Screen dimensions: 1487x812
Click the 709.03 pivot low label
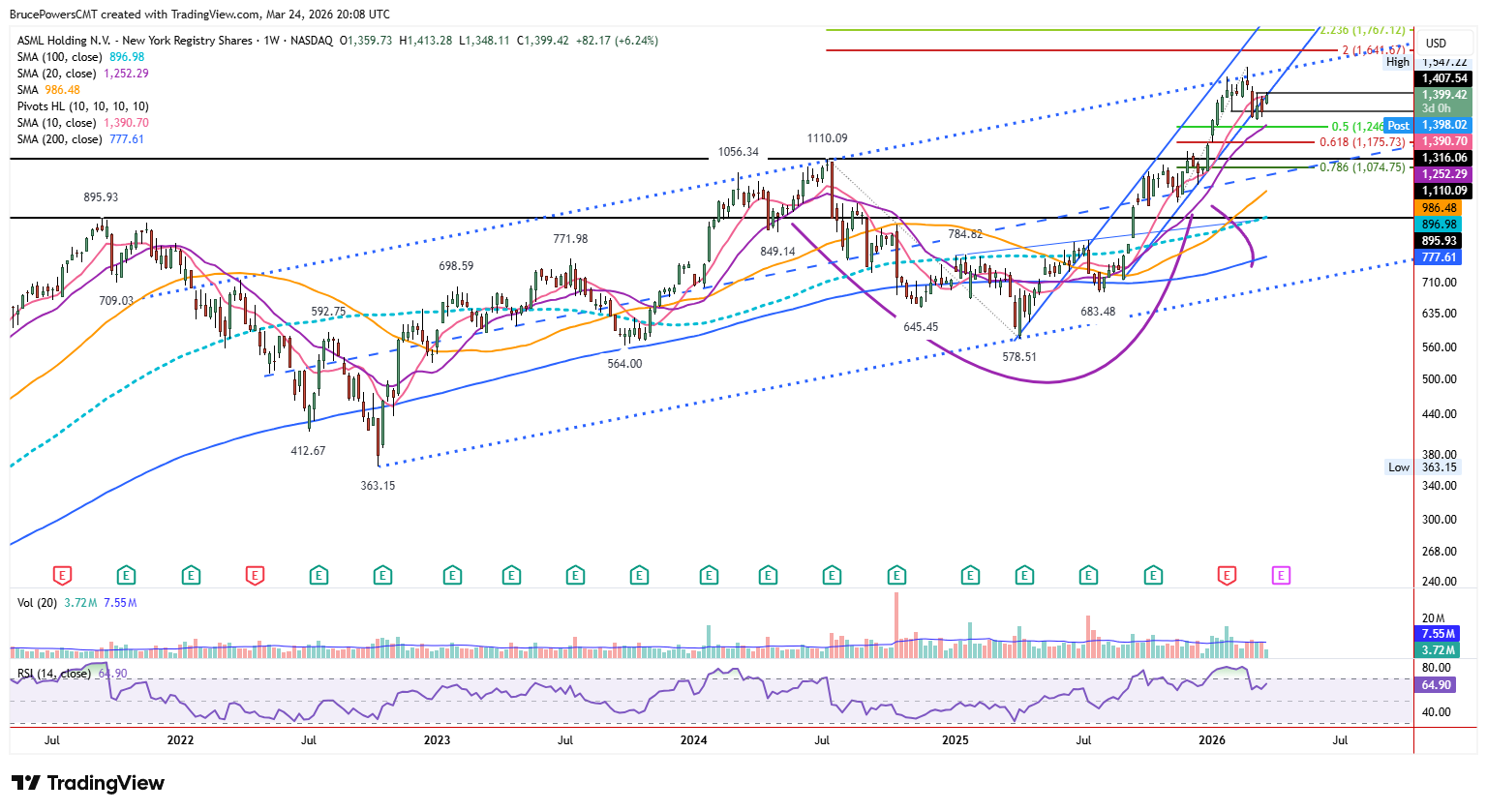point(116,300)
